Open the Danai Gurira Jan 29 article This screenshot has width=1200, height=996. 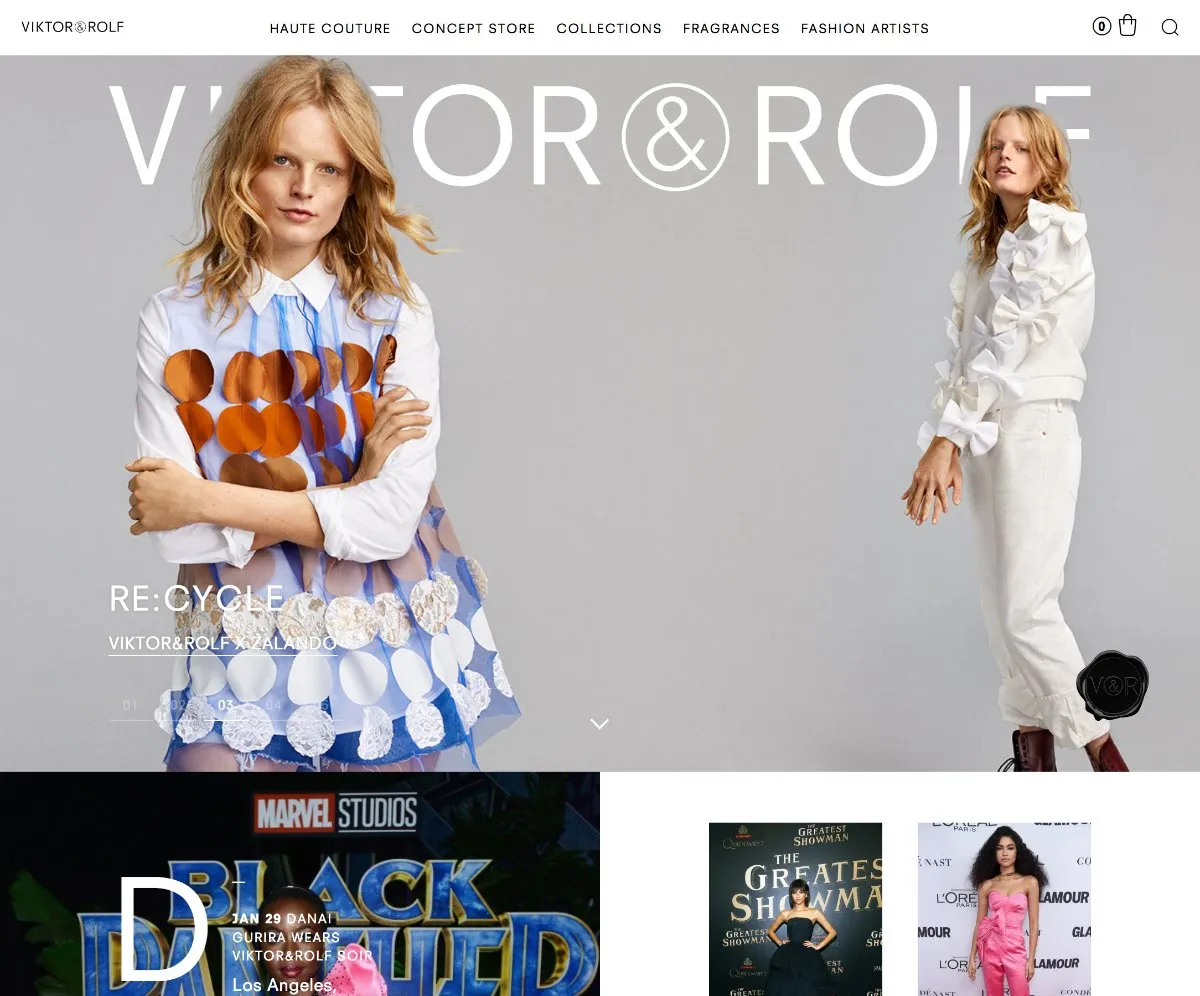[x=302, y=937]
